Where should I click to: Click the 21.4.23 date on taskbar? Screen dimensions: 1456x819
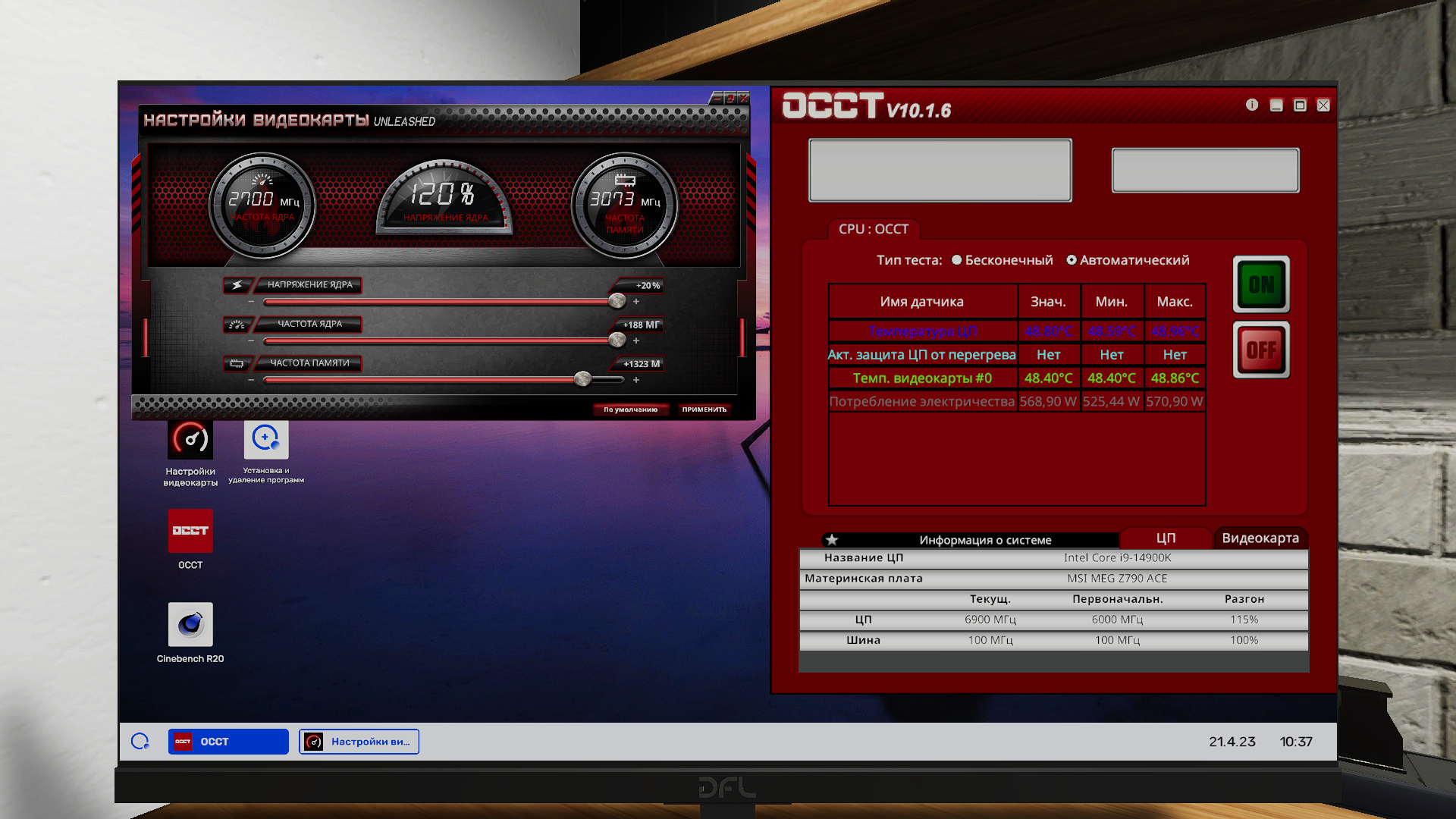[1232, 742]
